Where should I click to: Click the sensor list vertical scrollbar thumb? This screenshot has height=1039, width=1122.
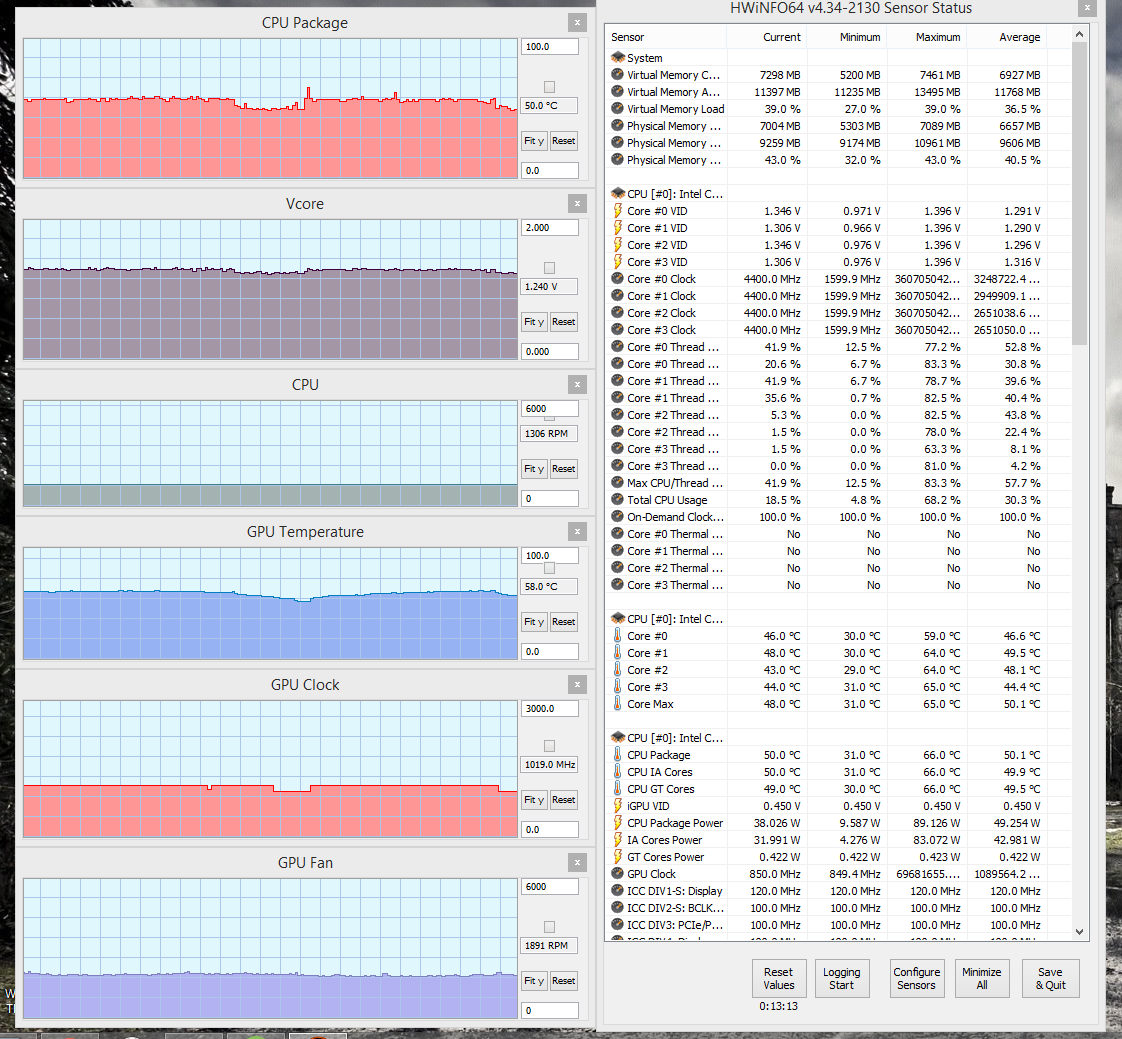1079,193
